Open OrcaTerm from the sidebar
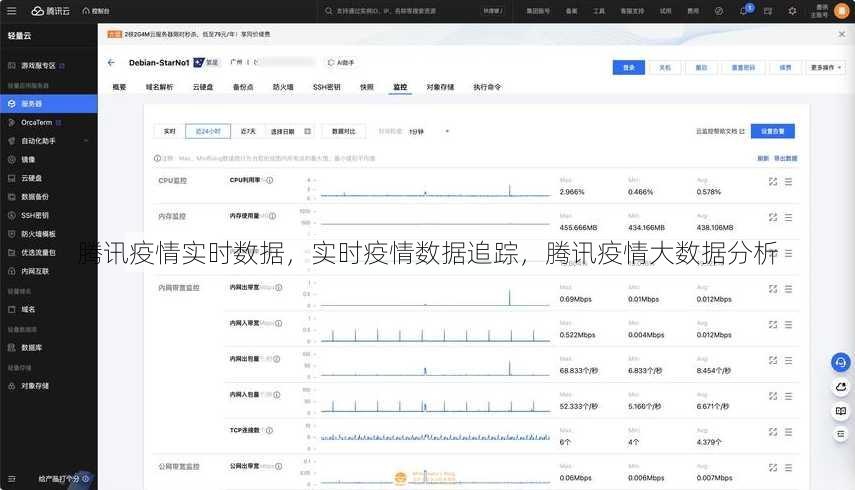 pyautogui.click(x=37, y=123)
